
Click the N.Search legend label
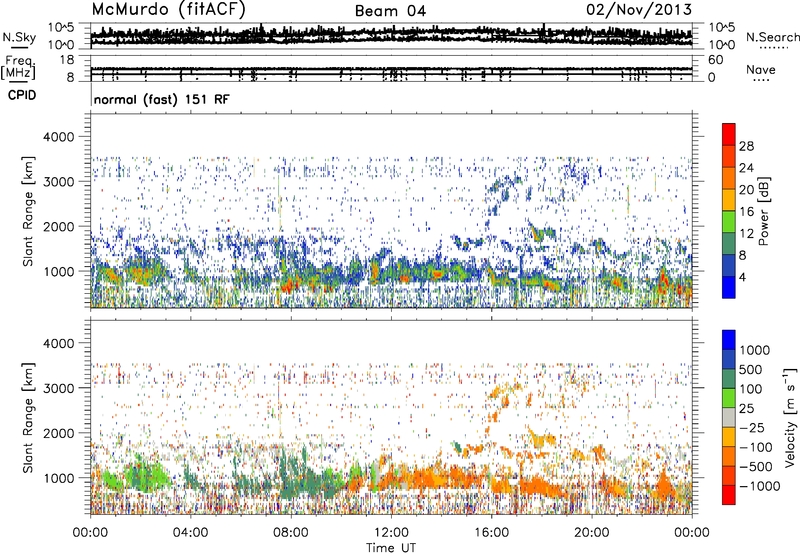pos(772,37)
